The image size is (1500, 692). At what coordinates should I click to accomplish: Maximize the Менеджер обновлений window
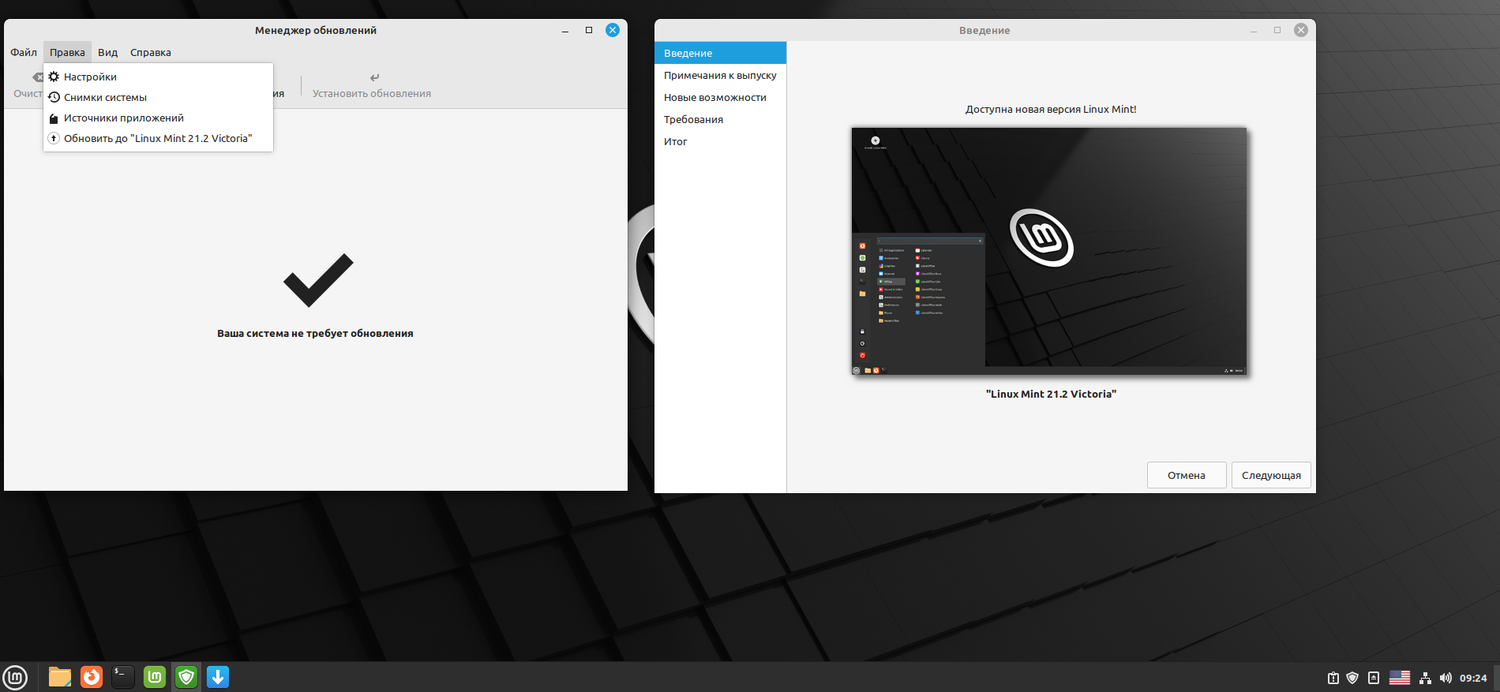[589, 30]
